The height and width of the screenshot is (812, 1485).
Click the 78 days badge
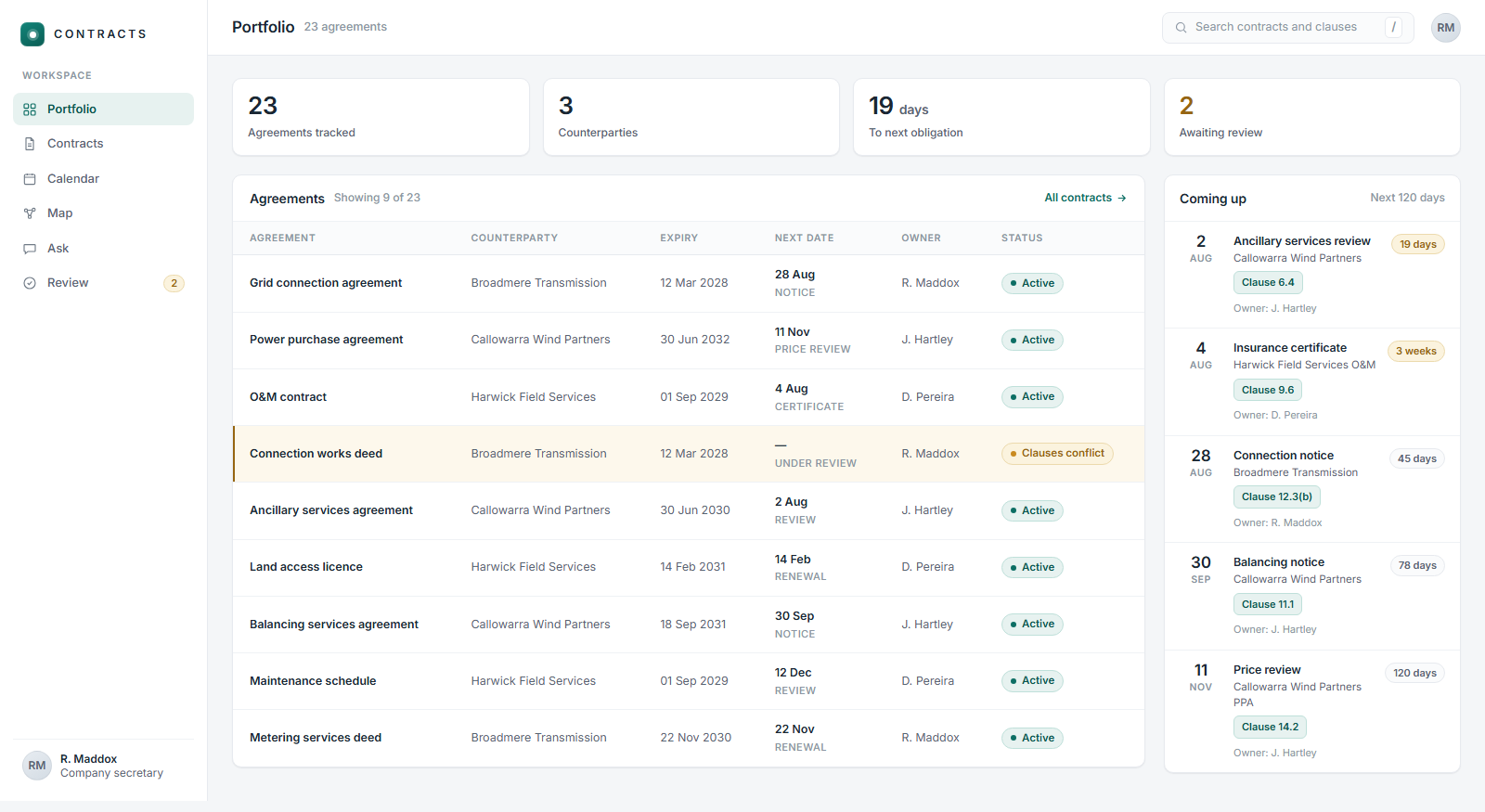[1417, 566]
